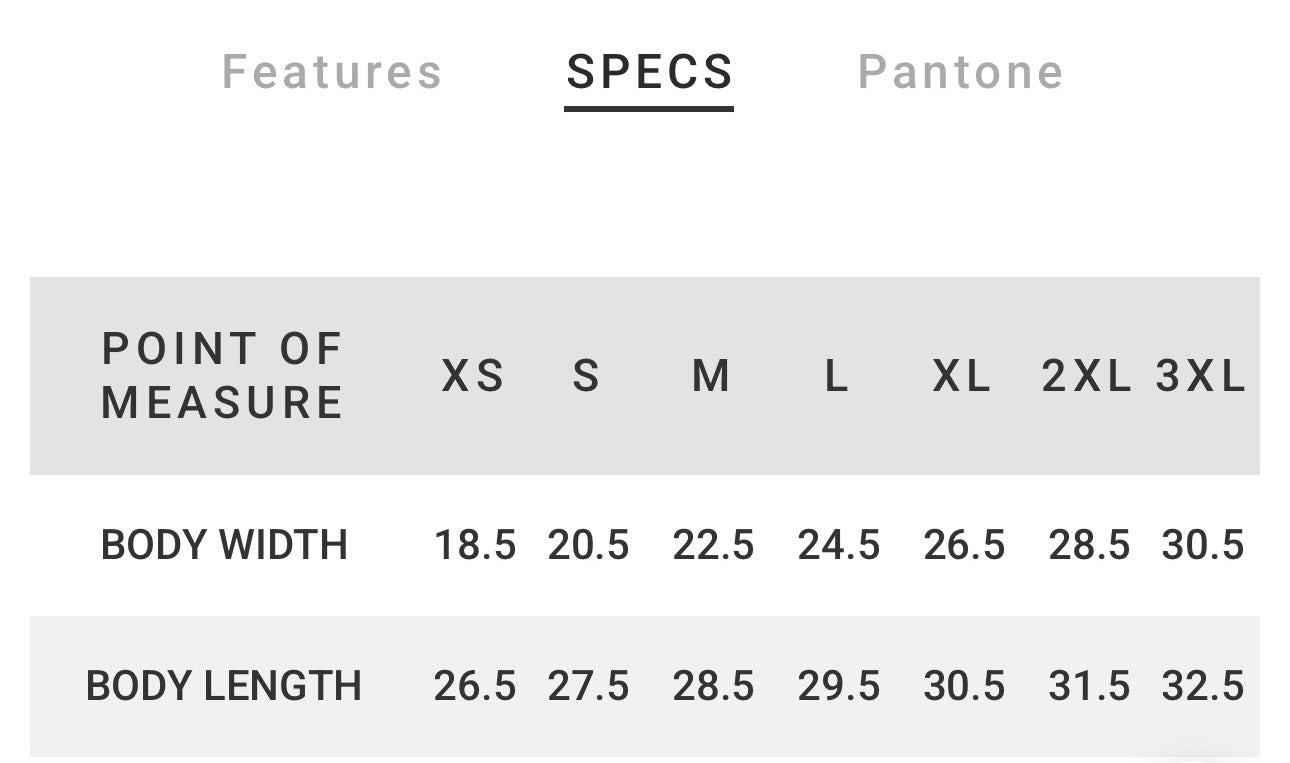
Task: Select the L size column header
Action: pos(837,377)
